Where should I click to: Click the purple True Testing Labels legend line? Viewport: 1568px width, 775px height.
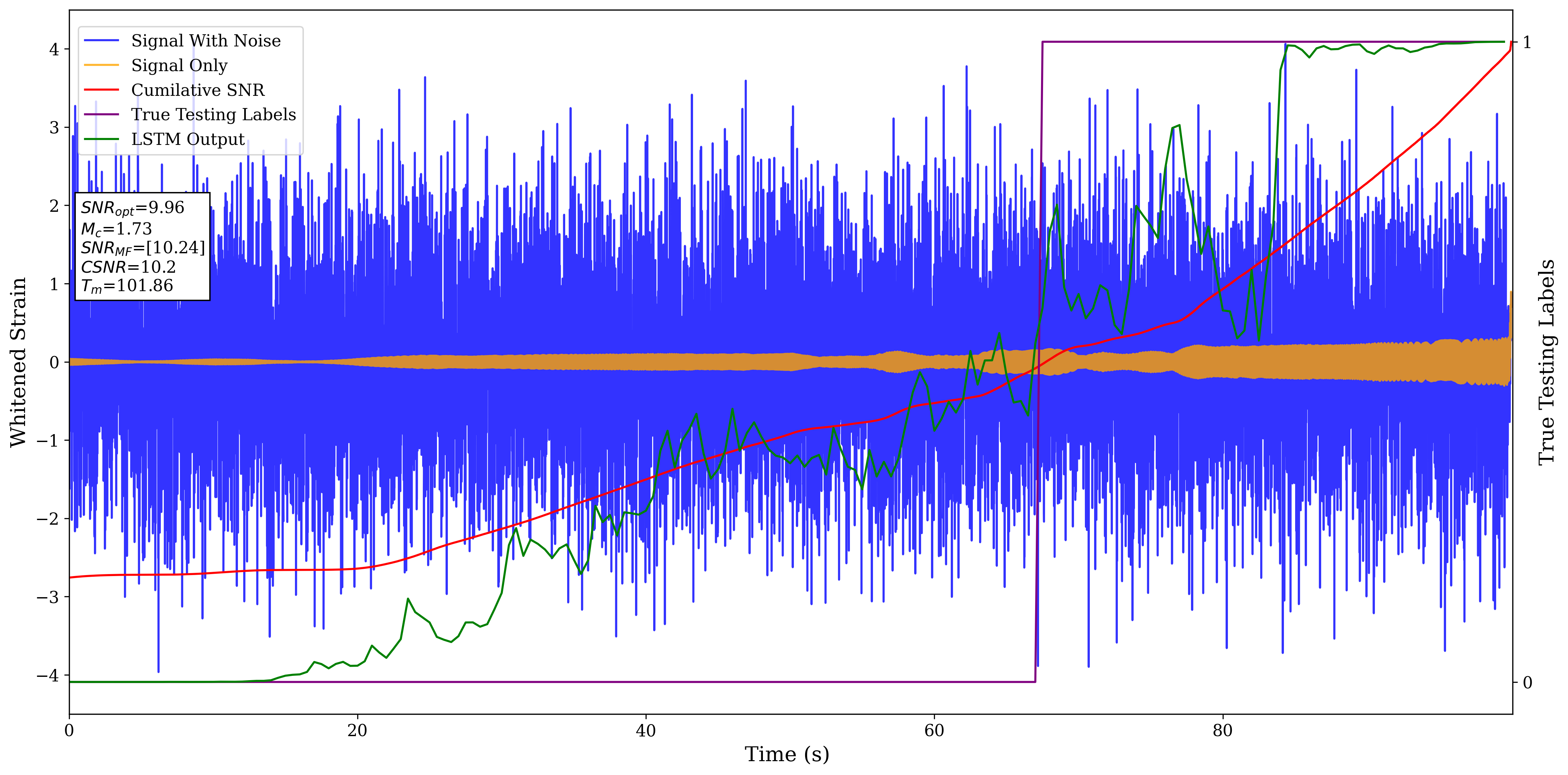[101, 114]
